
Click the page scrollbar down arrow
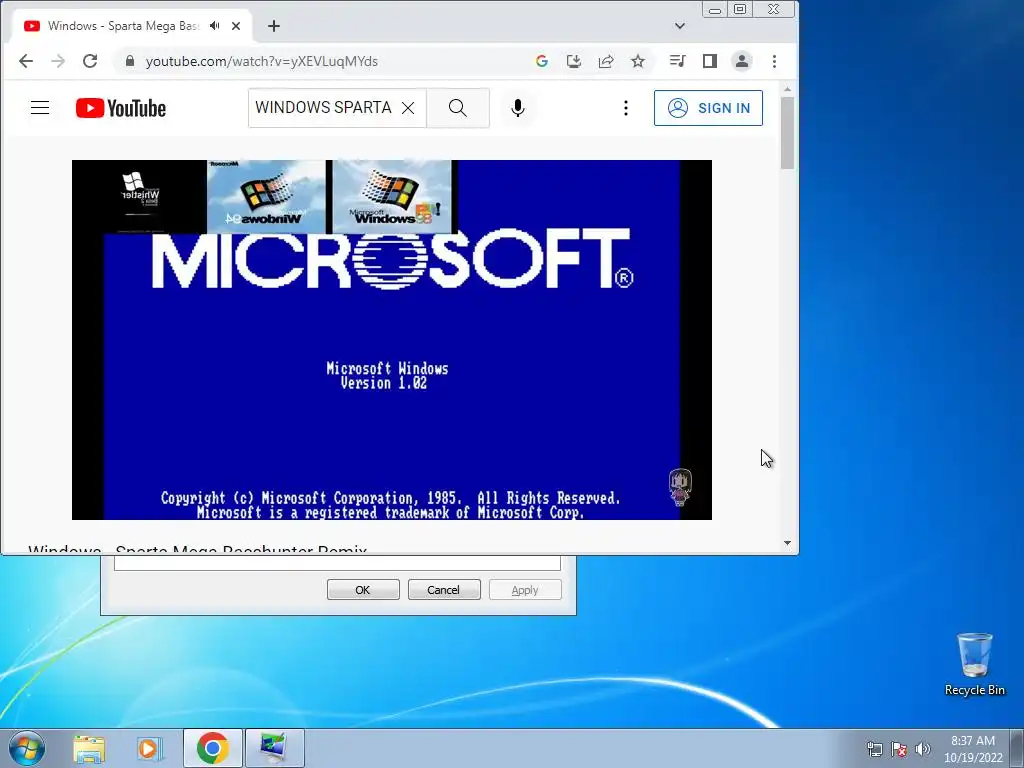pyautogui.click(x=788, y=543)
